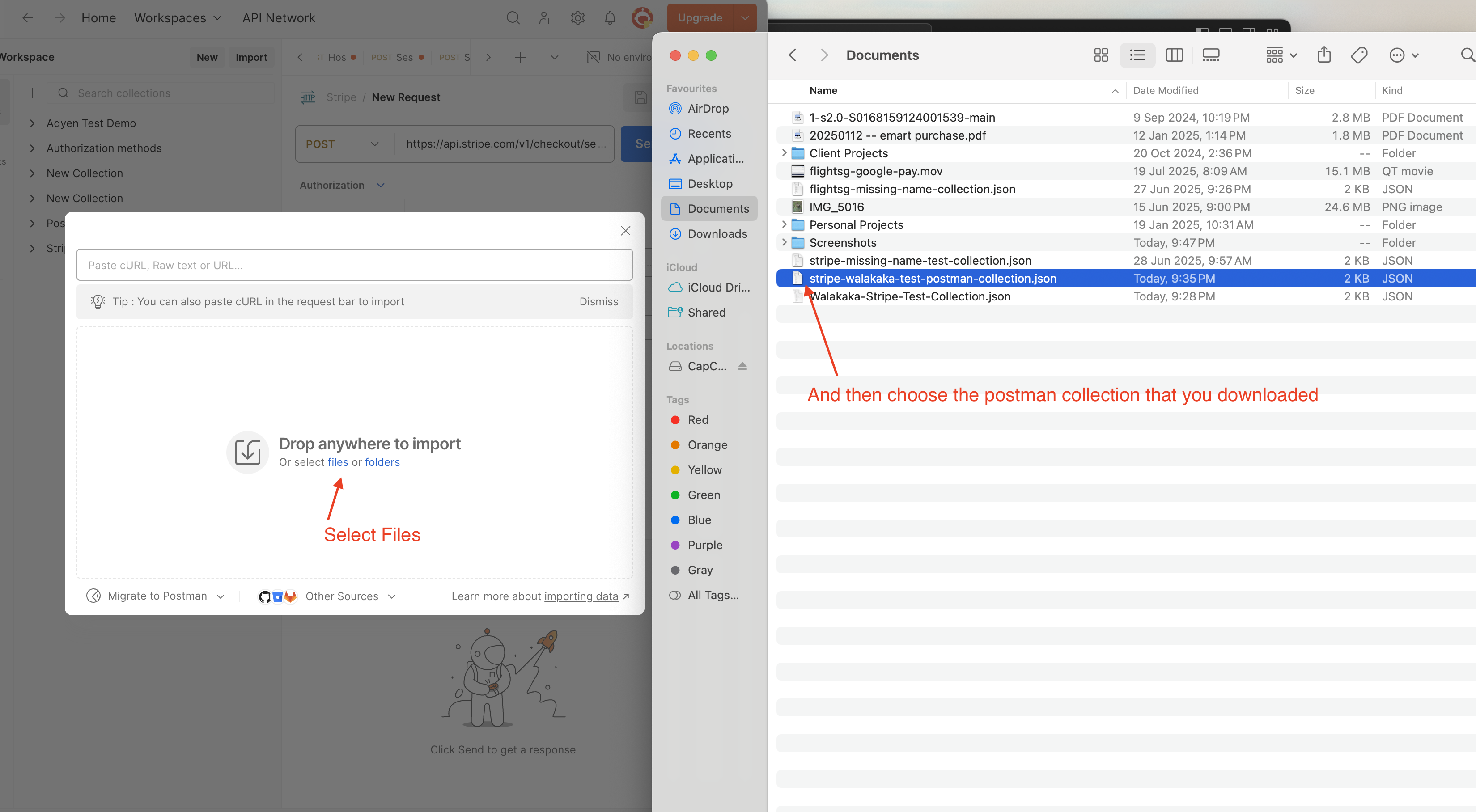The image size is (1476, 812).
Task: Open the importing data help link
Action: [581, 596]
